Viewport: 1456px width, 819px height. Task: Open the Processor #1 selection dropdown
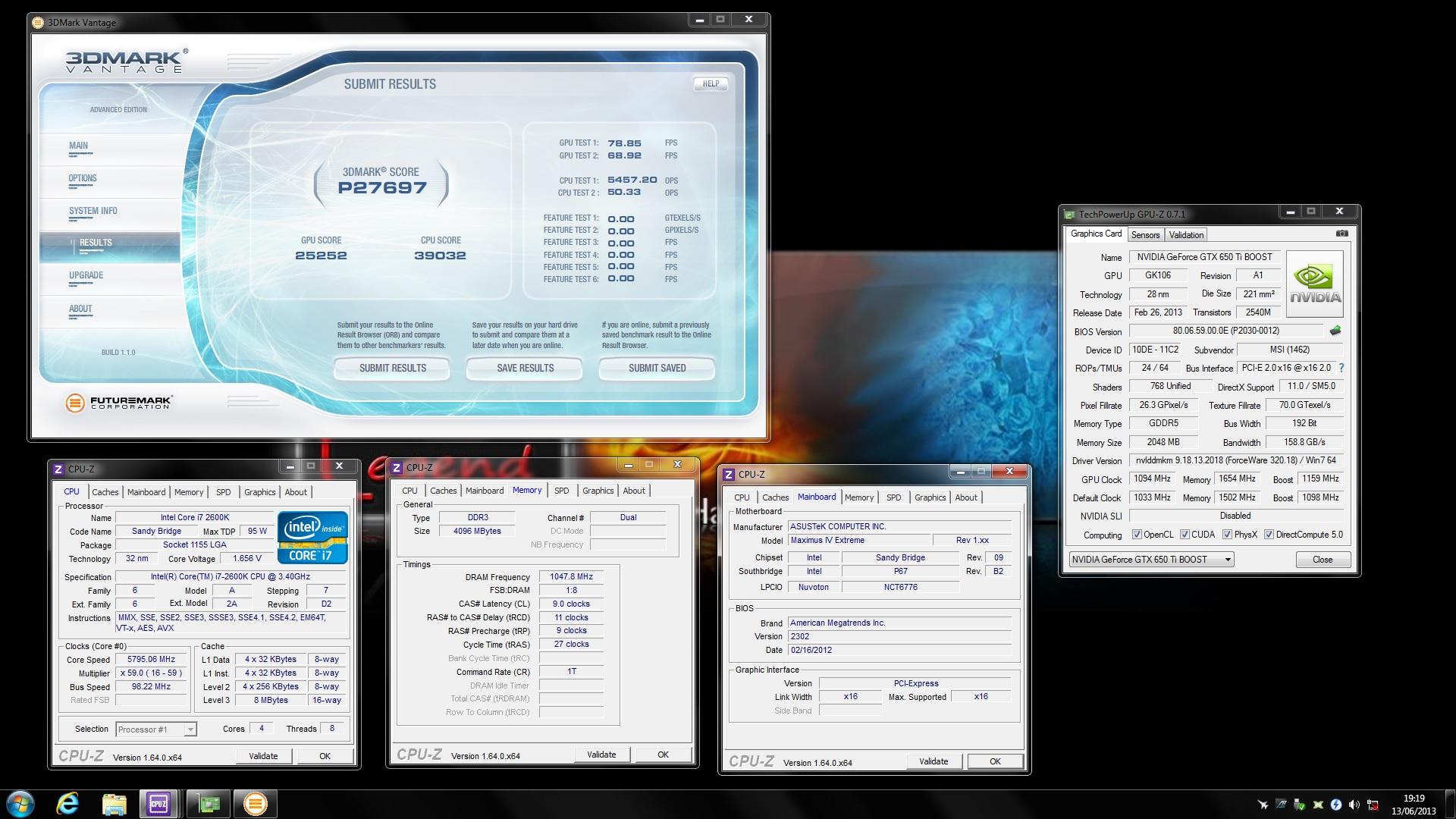[x=156, y=730]
